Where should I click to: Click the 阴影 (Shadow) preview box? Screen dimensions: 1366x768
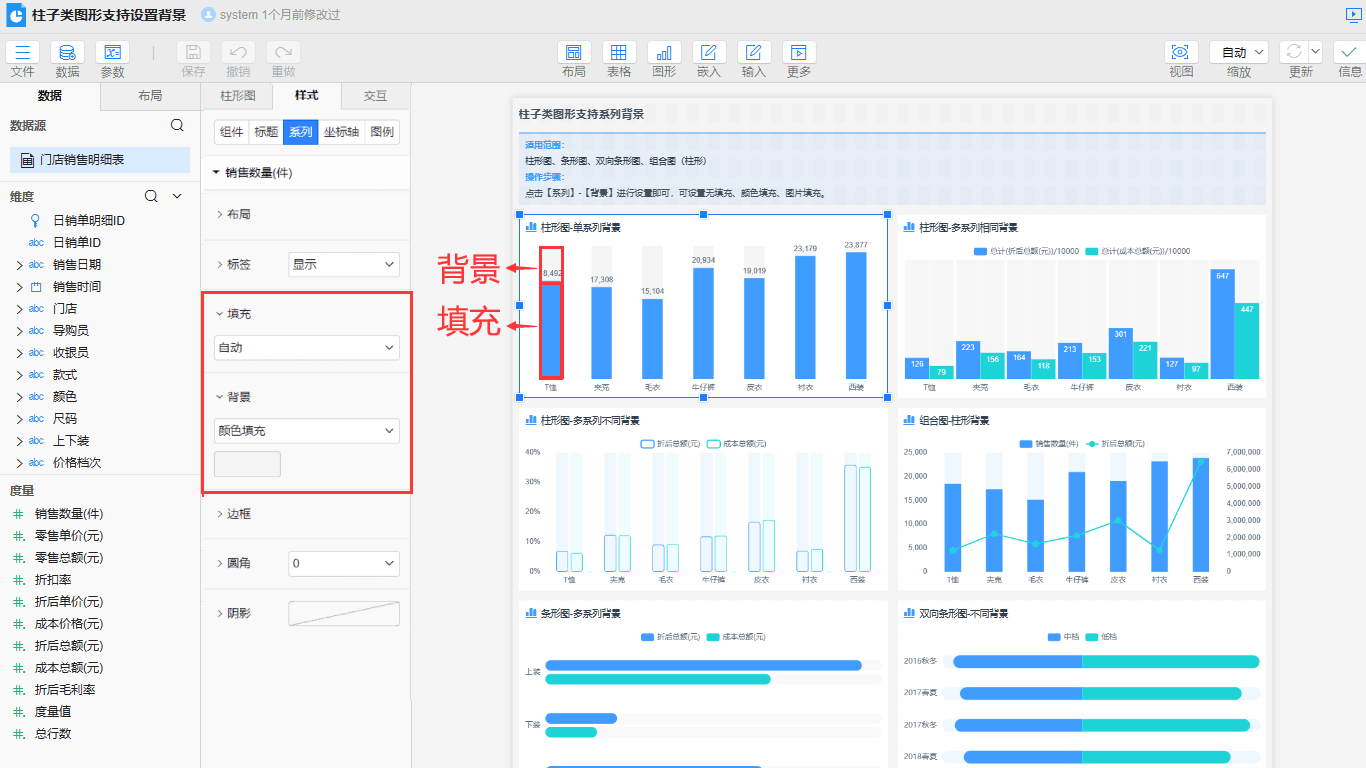point(344,614)
